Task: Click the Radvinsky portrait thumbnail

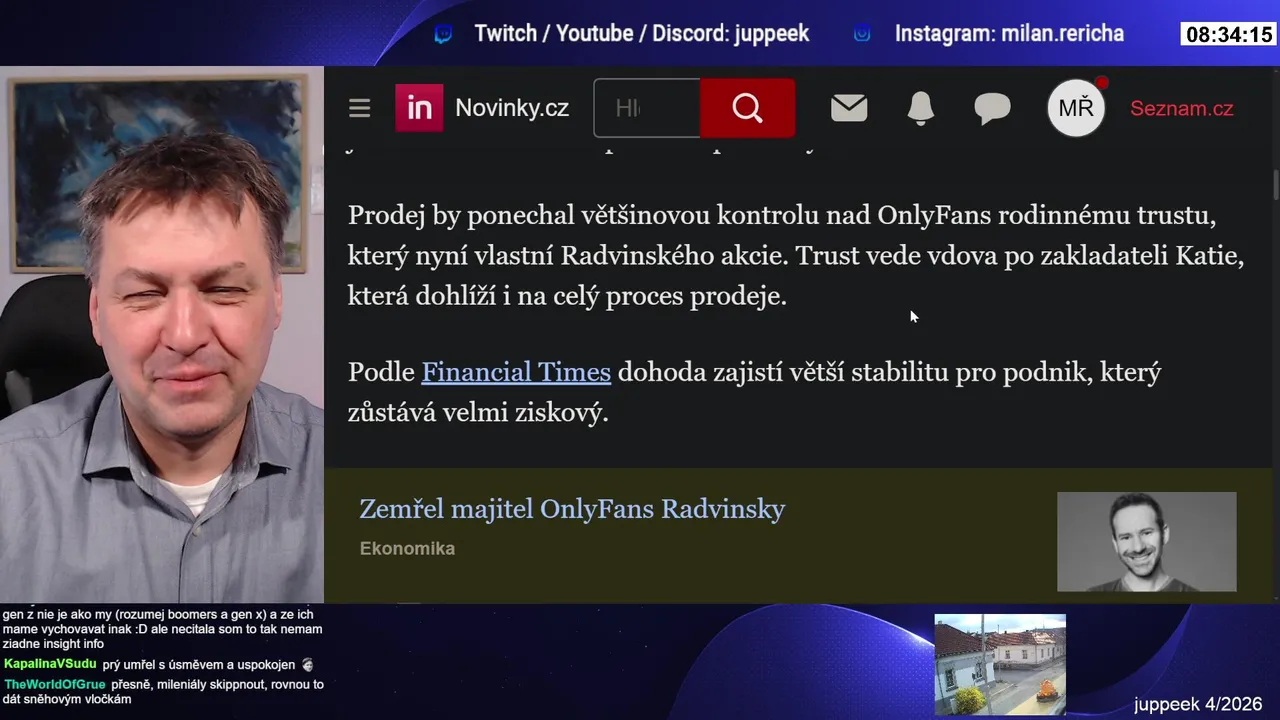Action: point(1147,541)
